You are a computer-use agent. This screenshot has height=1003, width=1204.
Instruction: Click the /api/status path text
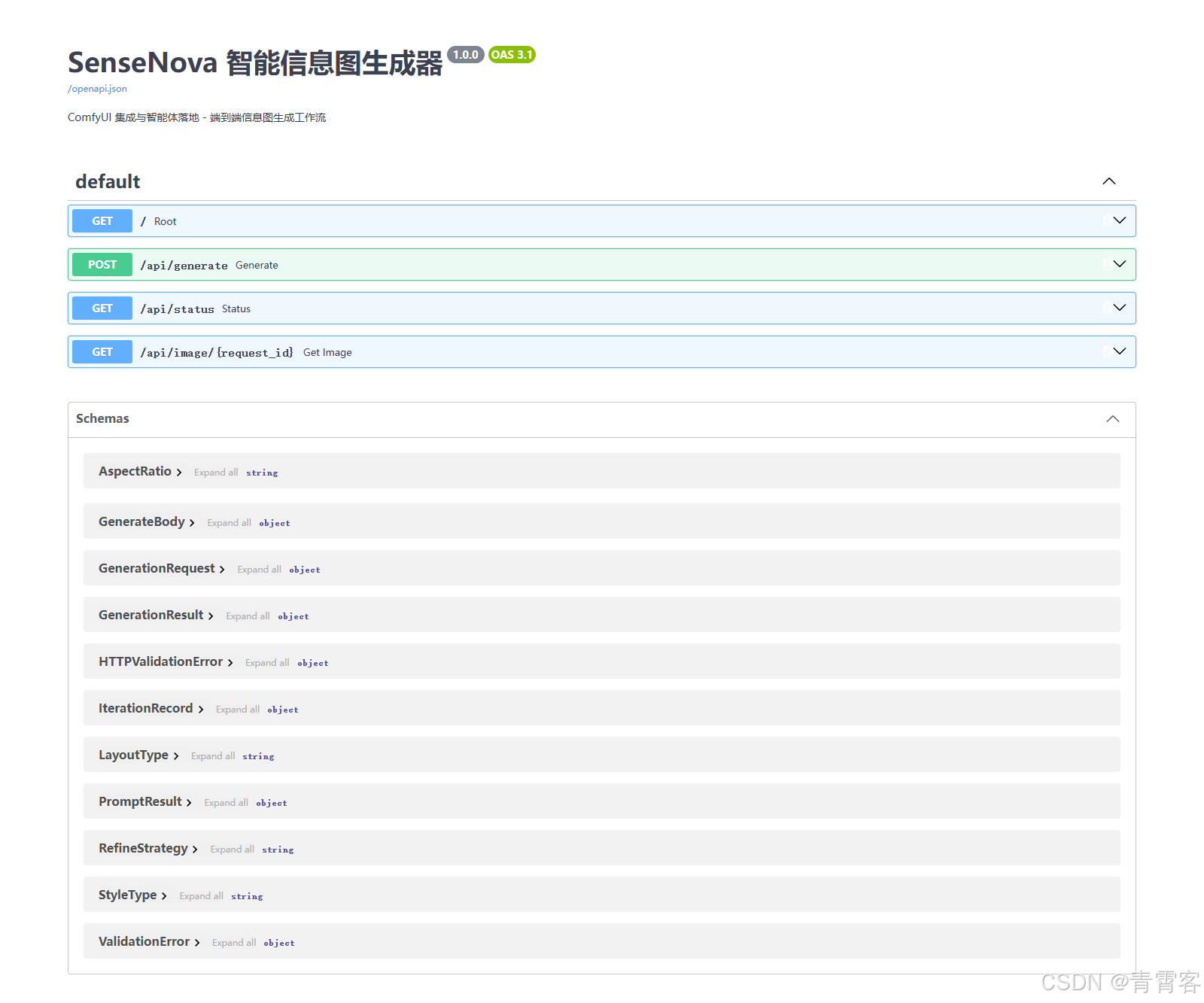tap(177, 309)
